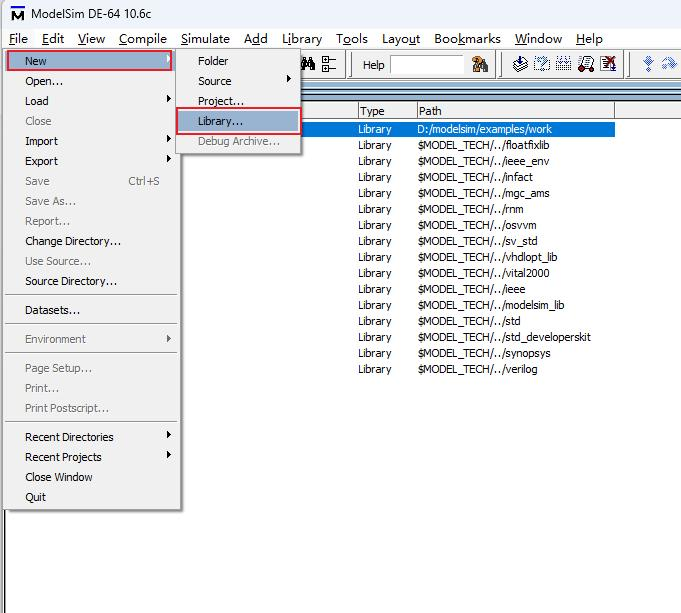Image resolution: width=681 pixels, height=613 pixels.
Task: Choose Quit from the File menu
Action: click(x=89, y=497)
